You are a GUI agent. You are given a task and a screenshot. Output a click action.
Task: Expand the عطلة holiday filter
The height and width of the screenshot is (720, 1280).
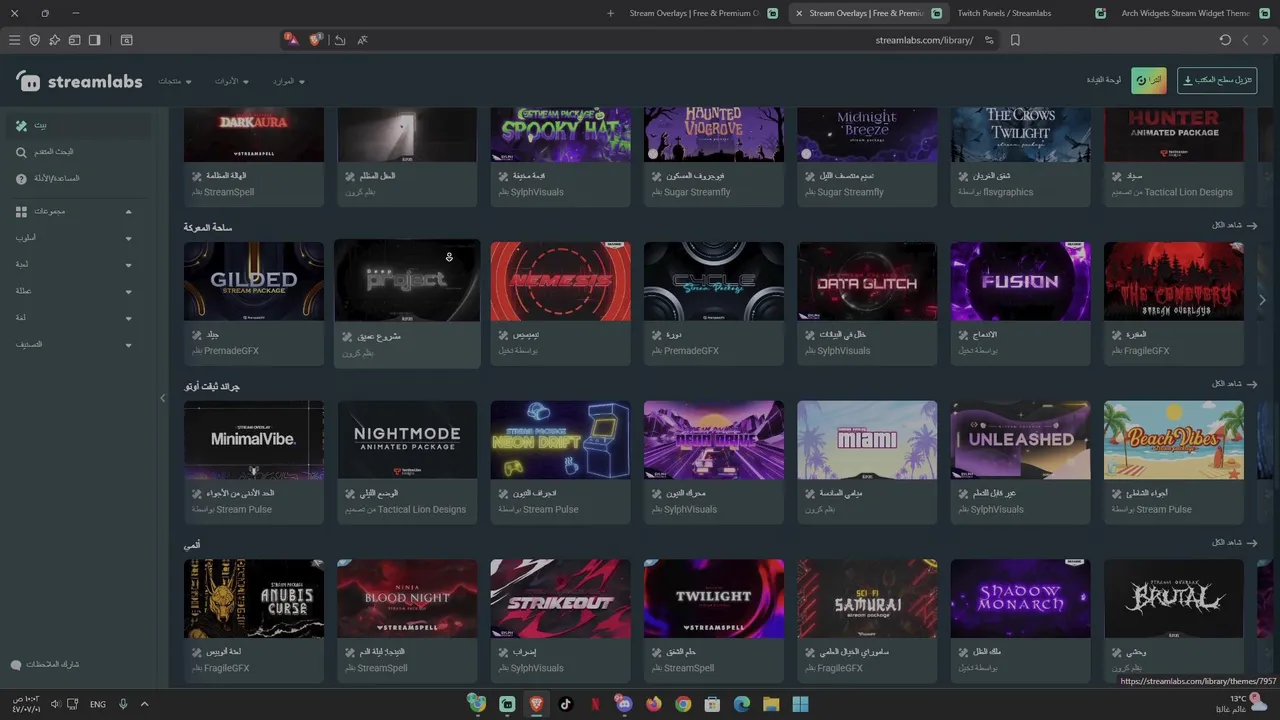pos(128,291)
